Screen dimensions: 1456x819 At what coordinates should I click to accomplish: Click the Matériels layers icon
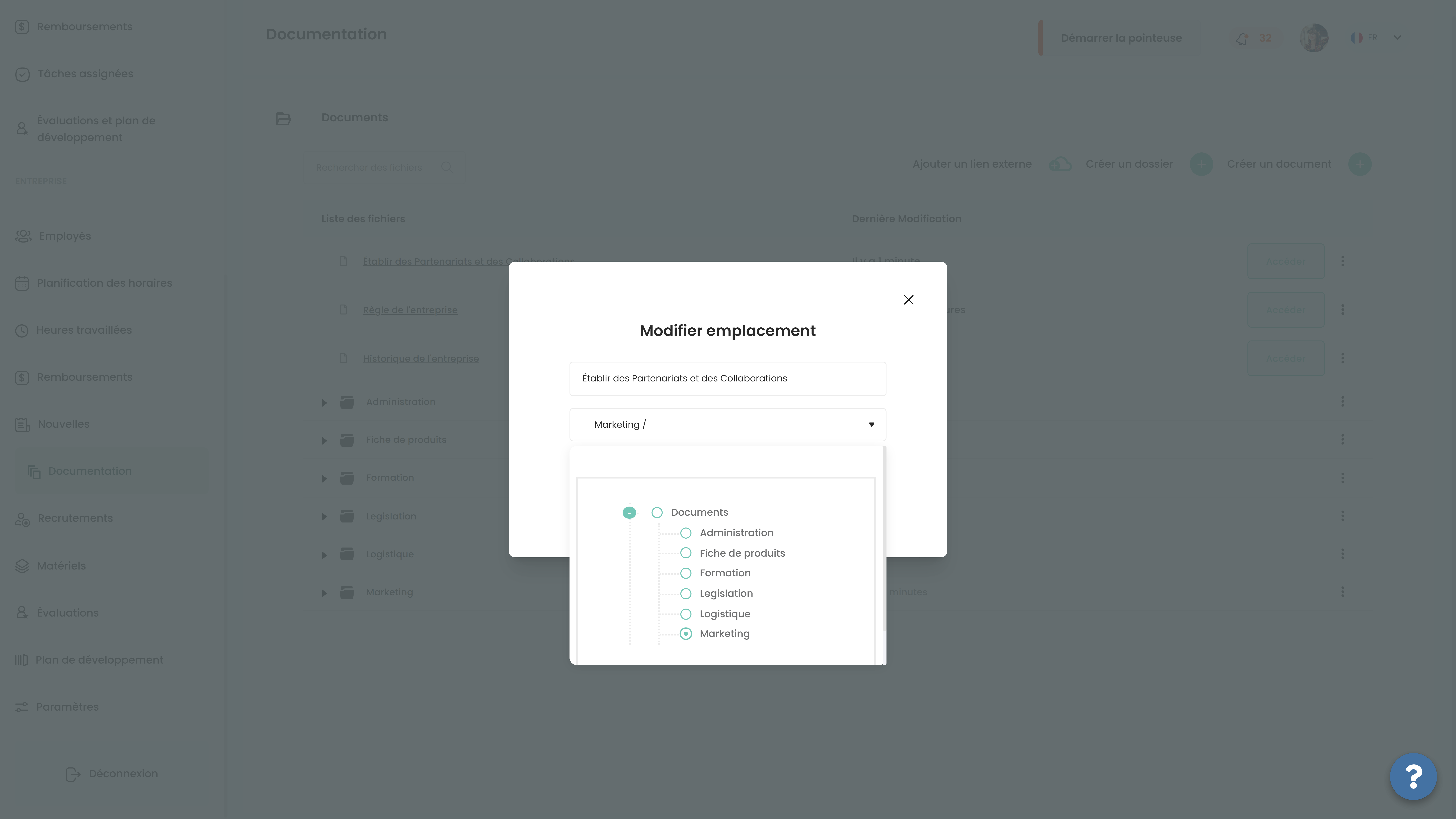(22, 566)
